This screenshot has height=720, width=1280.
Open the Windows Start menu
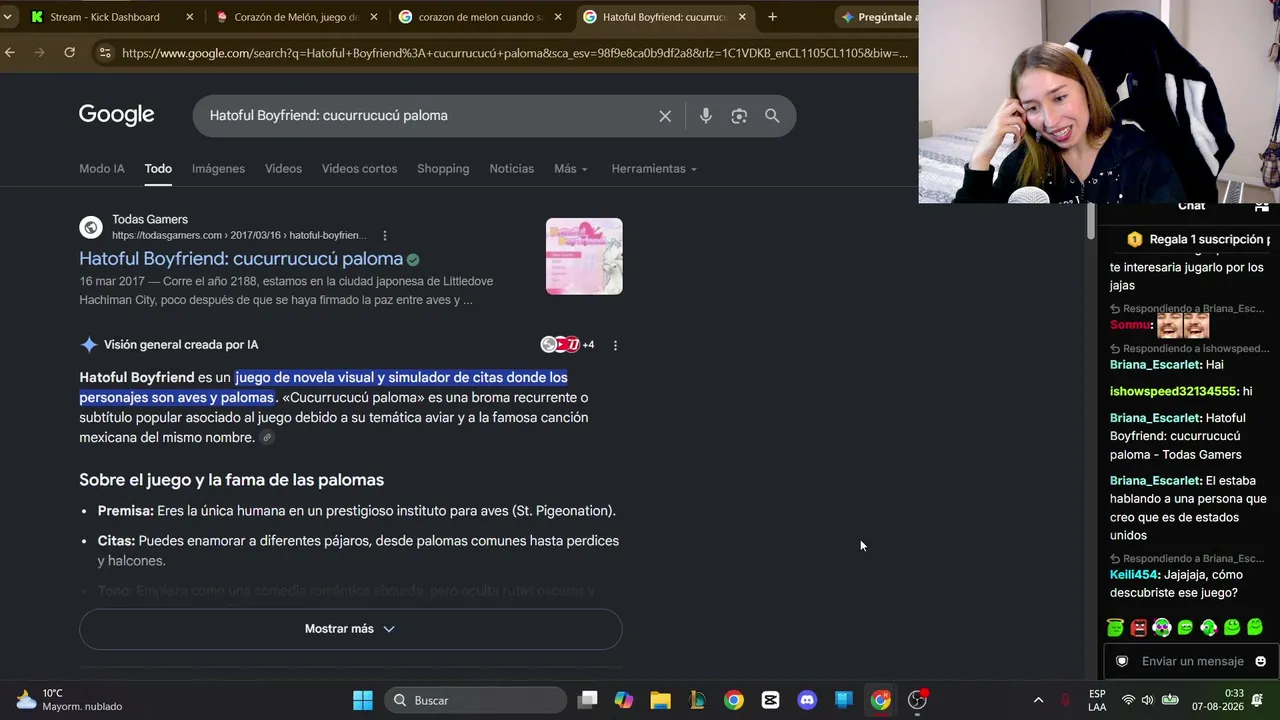point(363,700)
